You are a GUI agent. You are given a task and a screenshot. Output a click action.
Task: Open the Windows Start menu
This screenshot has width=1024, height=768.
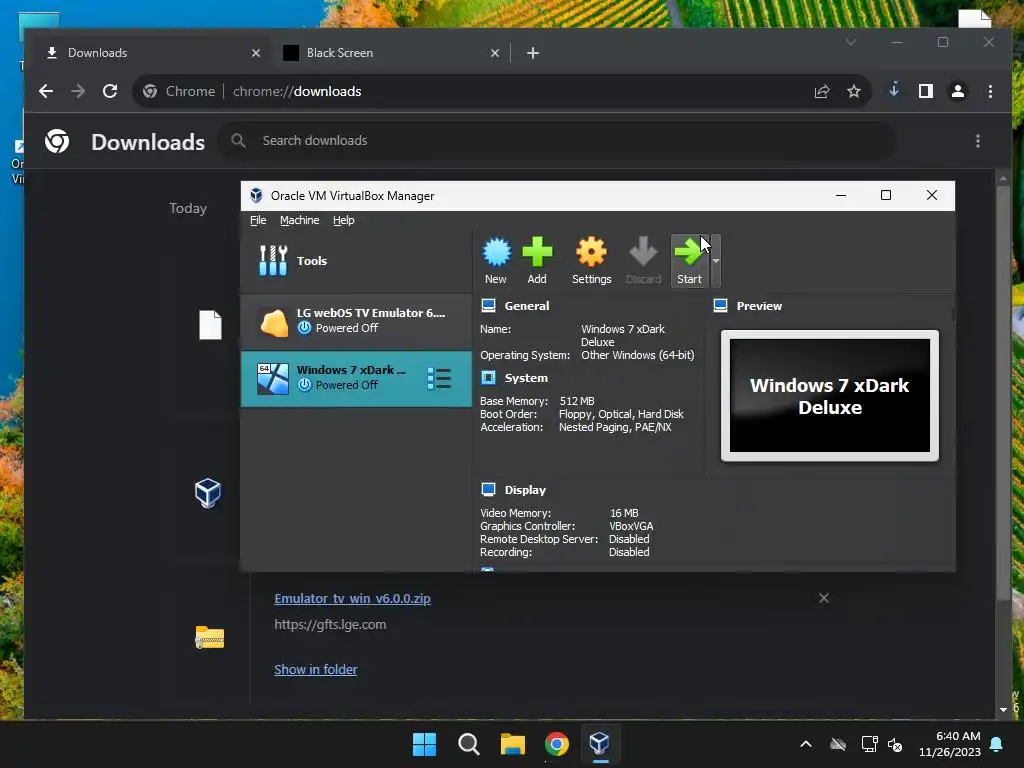[x=424, y=744]
